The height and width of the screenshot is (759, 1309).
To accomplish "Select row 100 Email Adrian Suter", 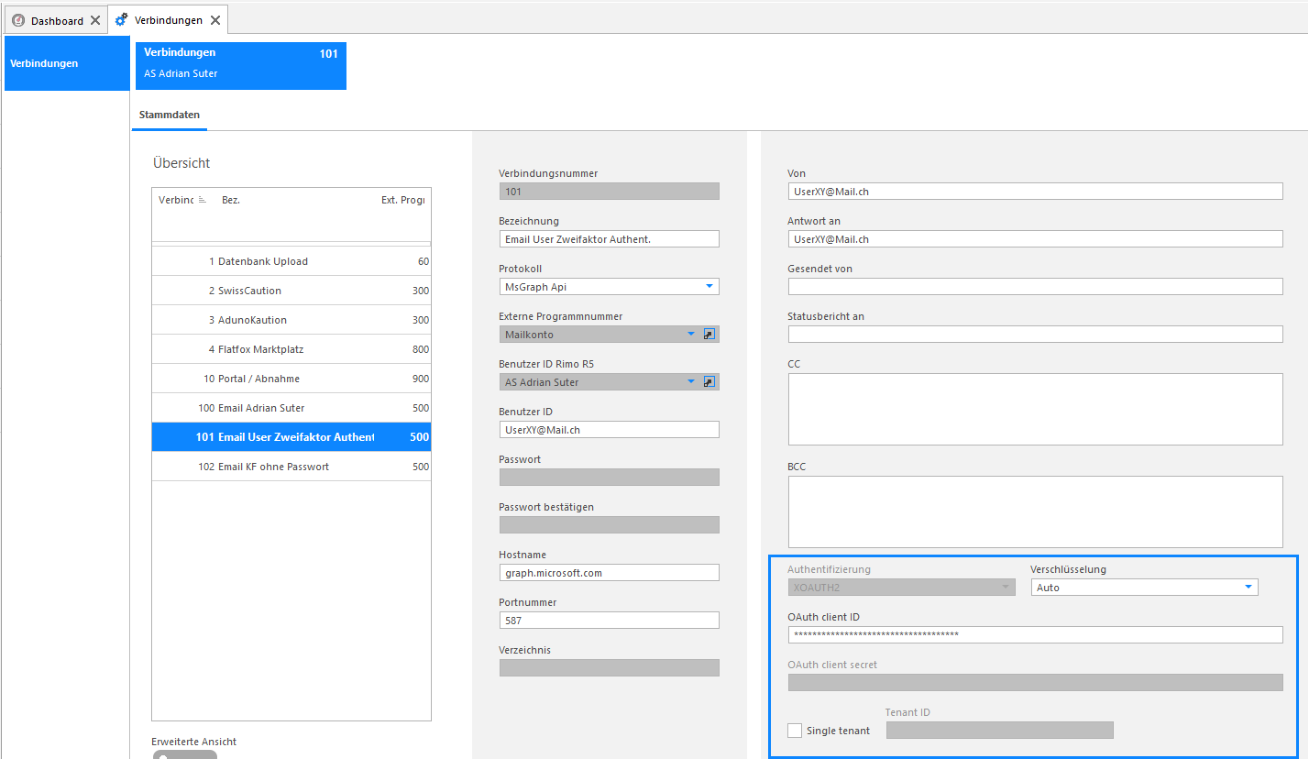I will tap(291, 408).
